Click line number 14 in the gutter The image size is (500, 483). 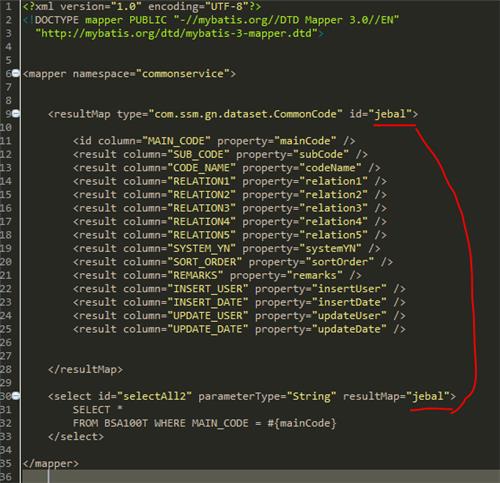(x=6, y=181)
